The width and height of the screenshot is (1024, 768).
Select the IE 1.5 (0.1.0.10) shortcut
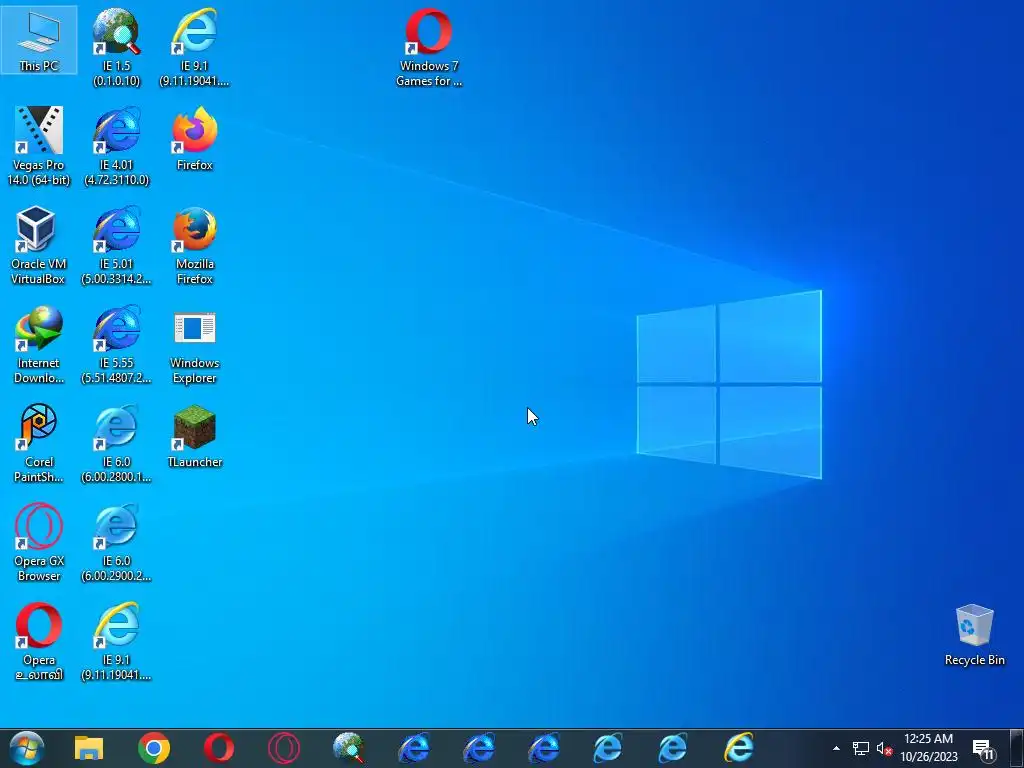116,46
